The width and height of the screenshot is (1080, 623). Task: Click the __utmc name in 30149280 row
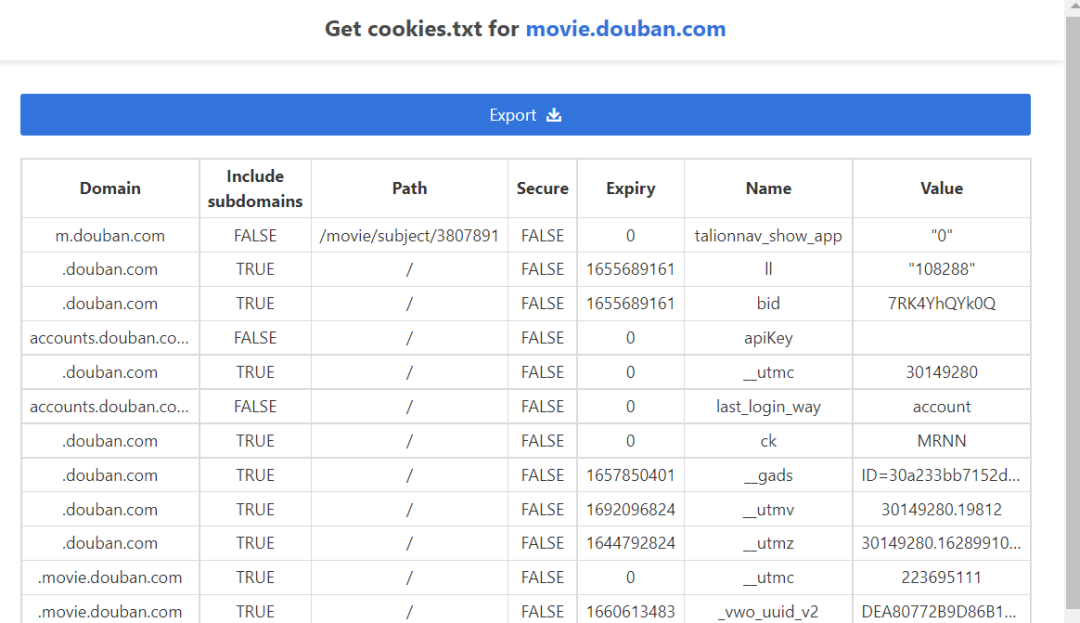(x=769, y=372)
